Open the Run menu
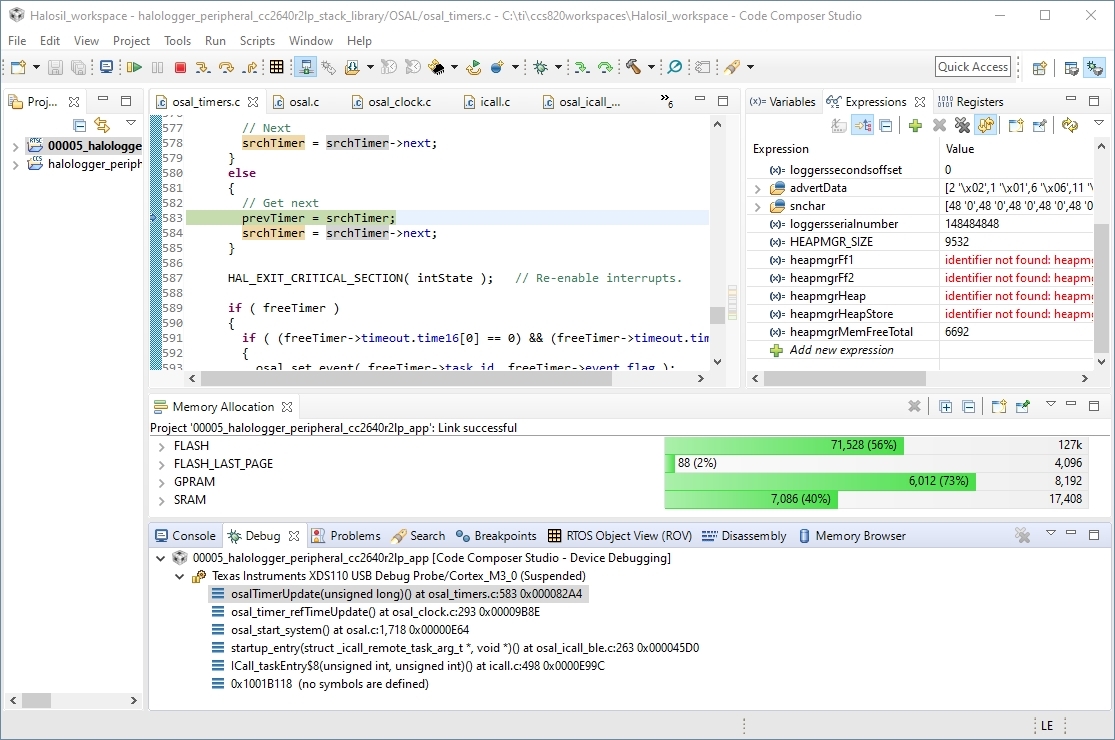The width and height of the screenshot is (1115, 740). (215, 41)
